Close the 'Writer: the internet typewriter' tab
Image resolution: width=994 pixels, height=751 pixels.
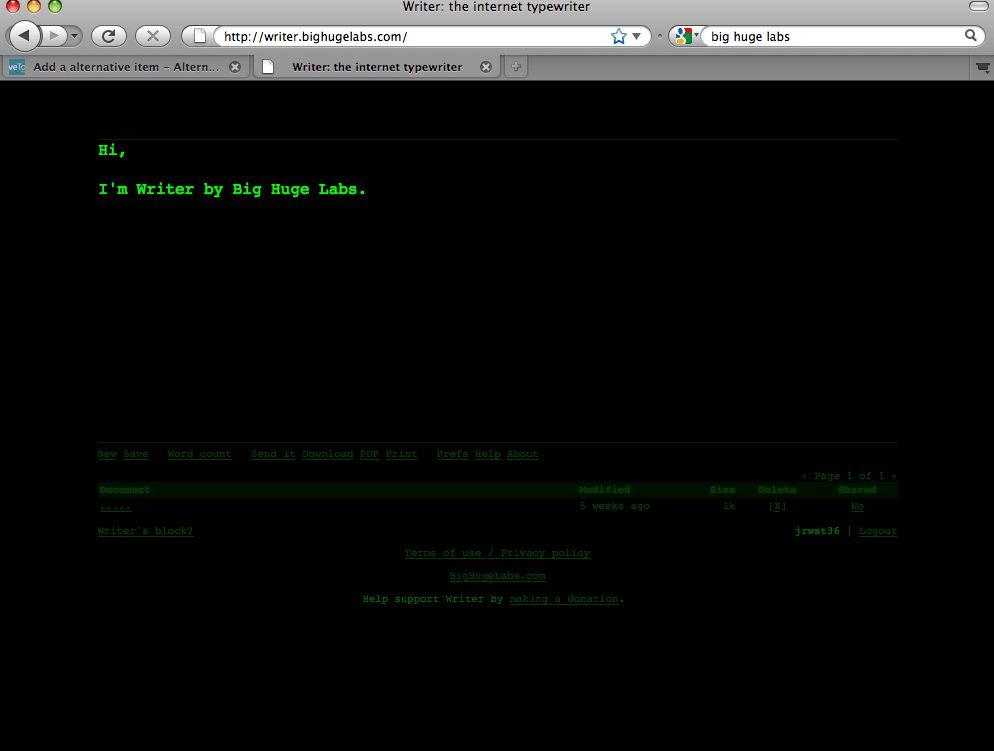click(486, 67)
